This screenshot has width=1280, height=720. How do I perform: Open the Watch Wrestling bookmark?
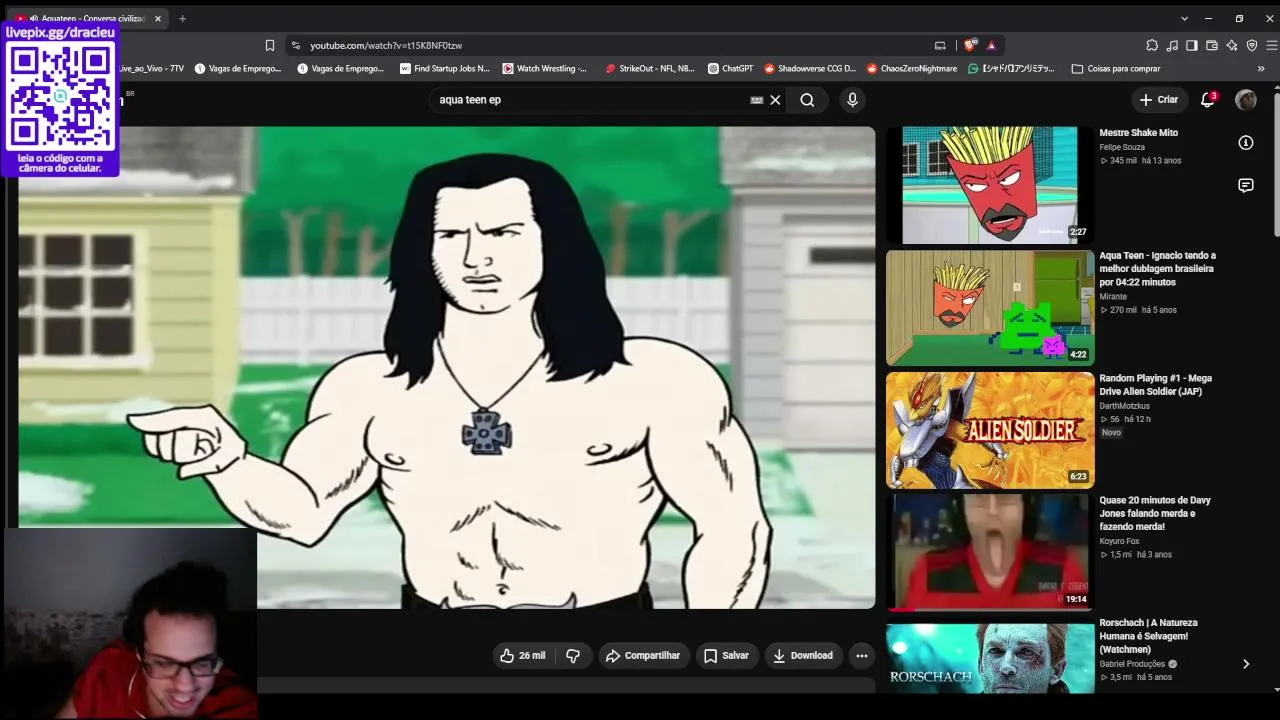(x=545, y=69)
